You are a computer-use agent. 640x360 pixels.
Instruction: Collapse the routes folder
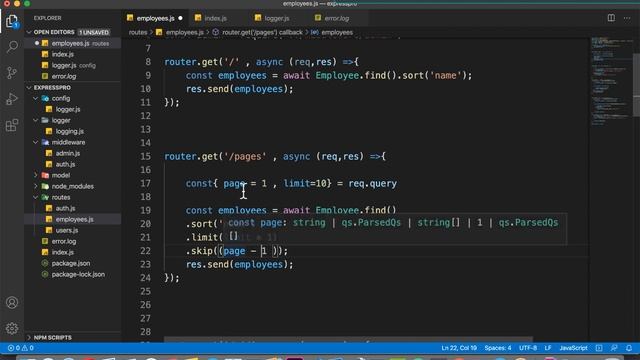point(36,197)
